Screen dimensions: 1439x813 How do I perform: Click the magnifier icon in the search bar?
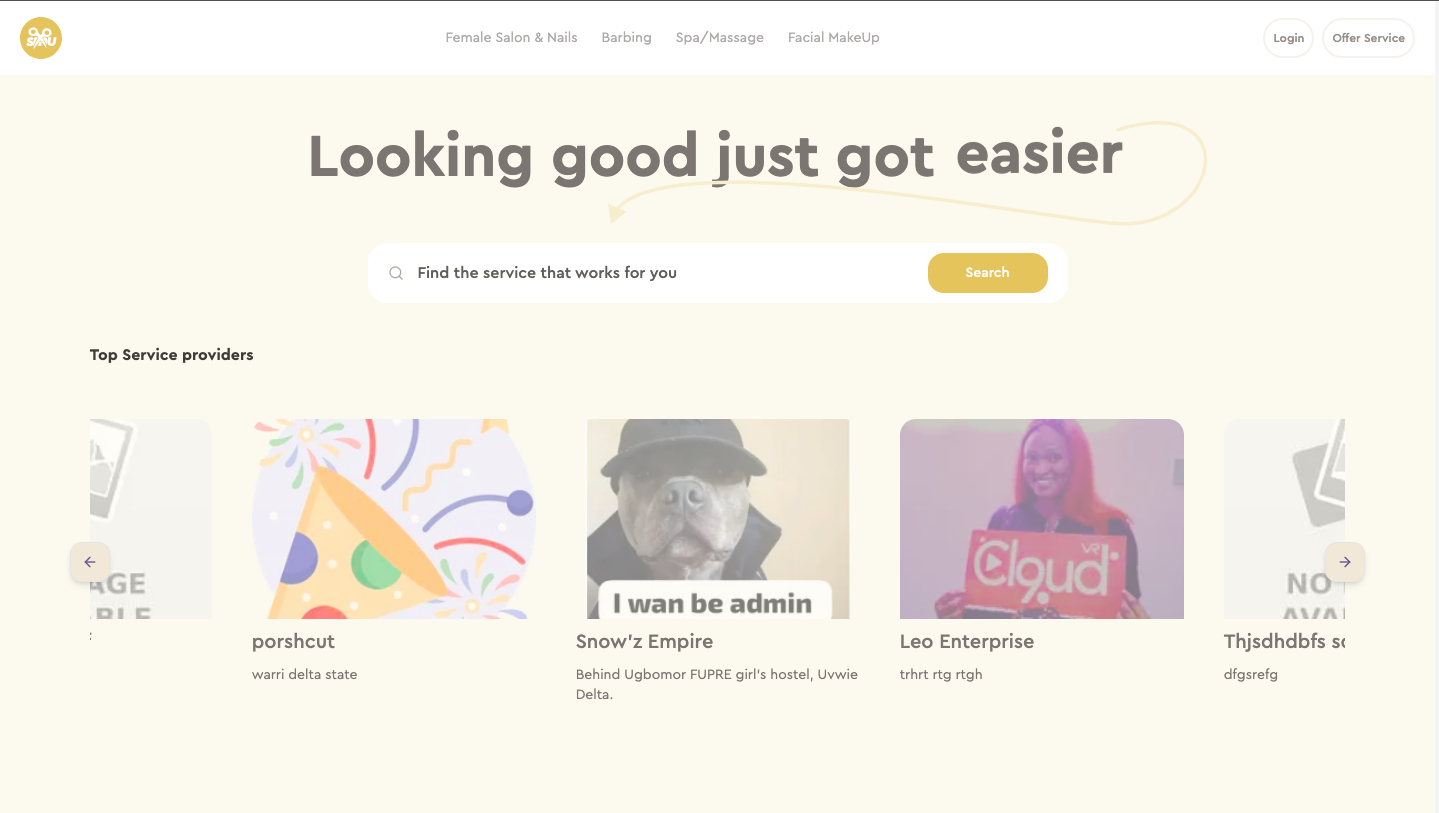396,273
